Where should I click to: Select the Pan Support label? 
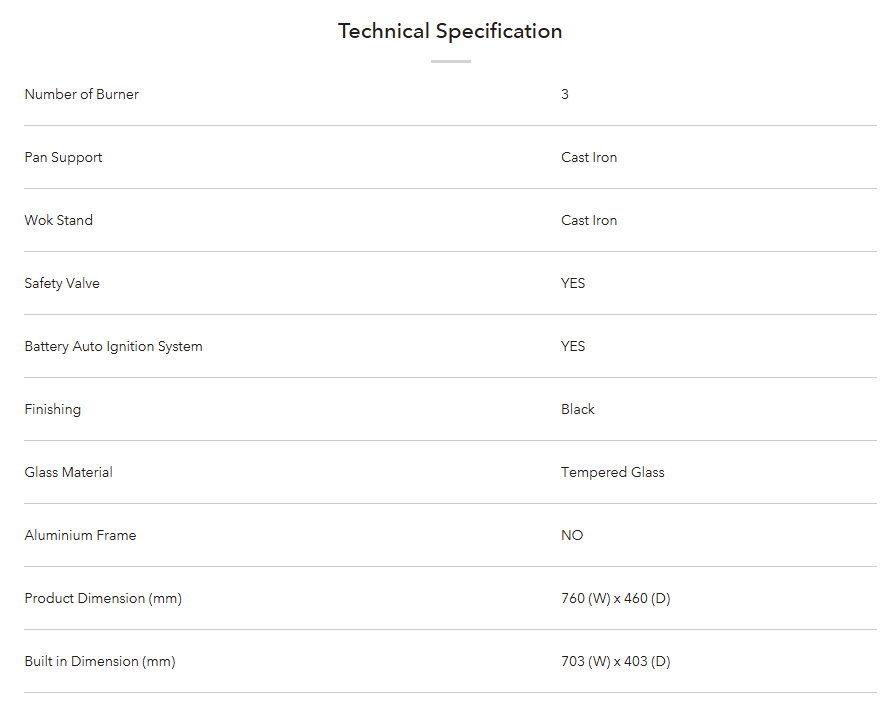coord(63,157)
